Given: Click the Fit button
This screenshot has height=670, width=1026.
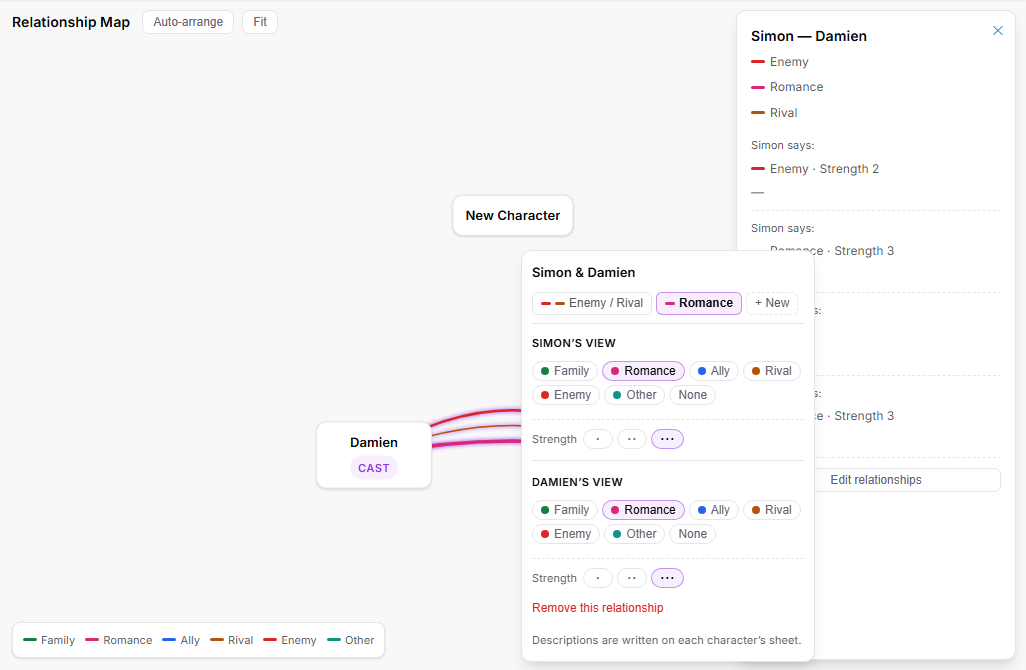Looking at the screenshot, I should pyautogui.click(x=260, y=22).
